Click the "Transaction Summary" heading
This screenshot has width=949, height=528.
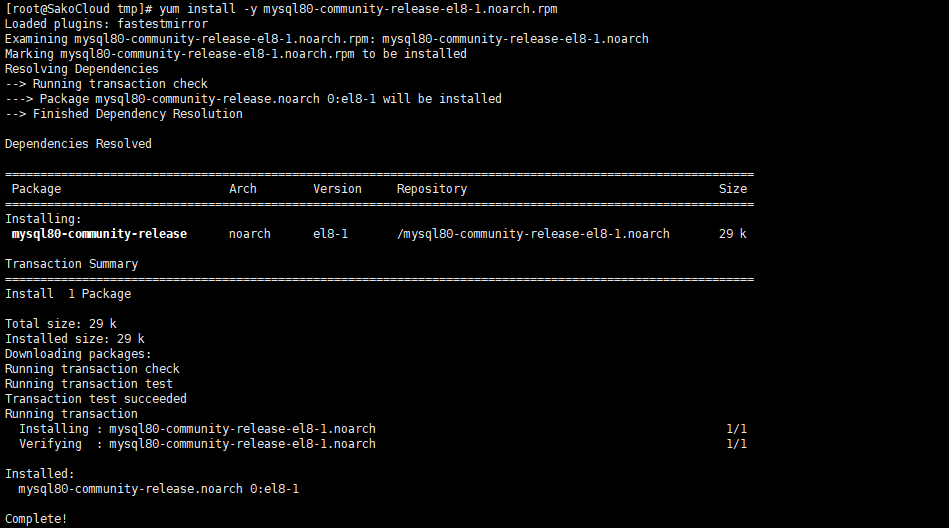(x=71, y=264)
